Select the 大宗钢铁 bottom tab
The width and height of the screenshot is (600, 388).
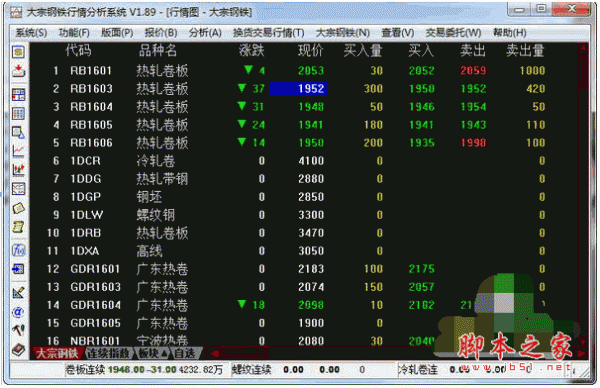pos(57,353)
